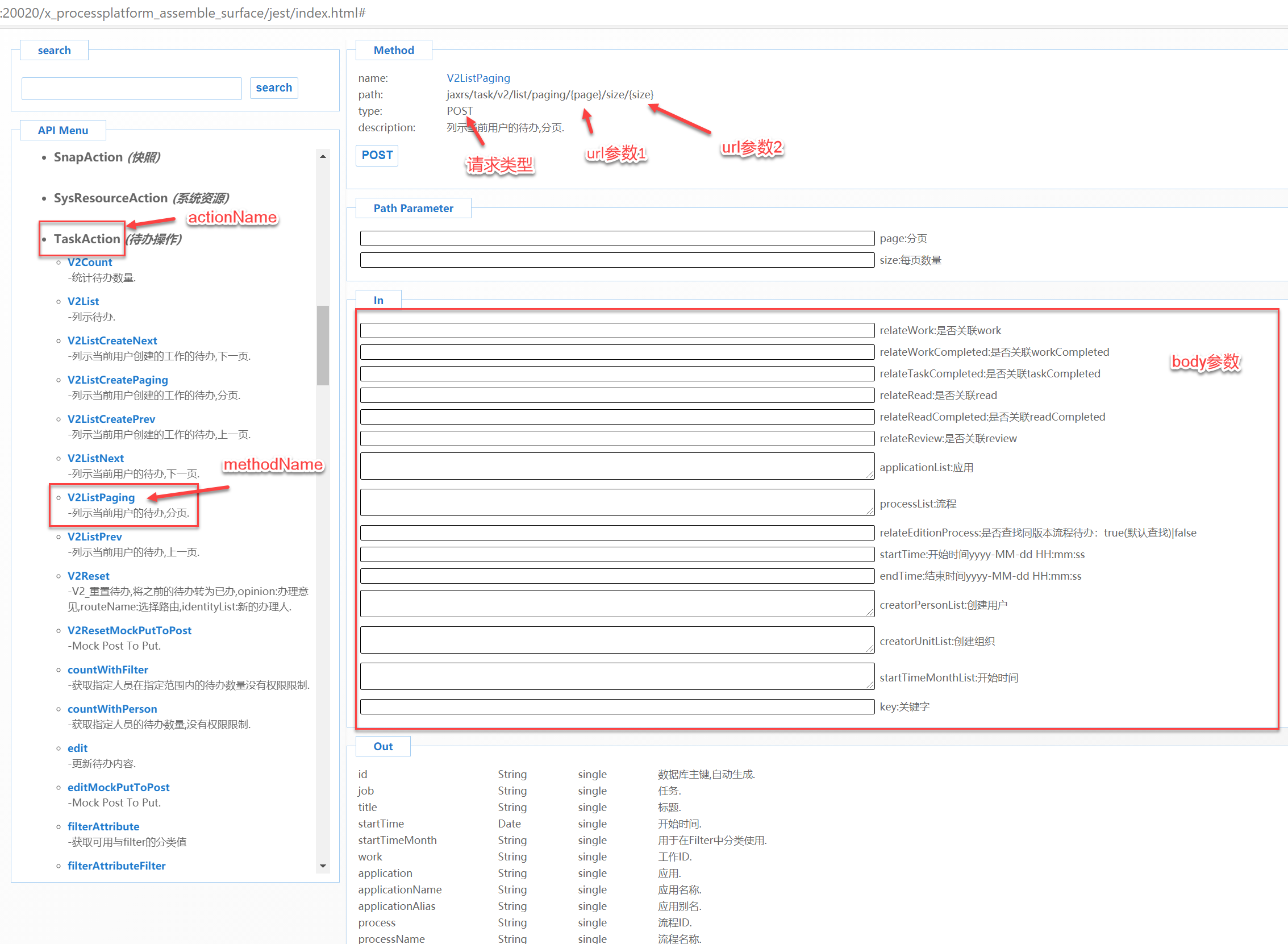Open the V2Reset method
Screen dimensions: 1288x944
coord(89,575)
